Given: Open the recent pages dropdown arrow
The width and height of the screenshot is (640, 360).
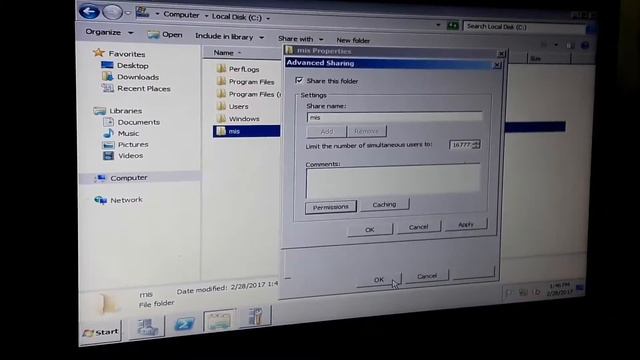Looking at the screenshot, I should pos(128,13).
